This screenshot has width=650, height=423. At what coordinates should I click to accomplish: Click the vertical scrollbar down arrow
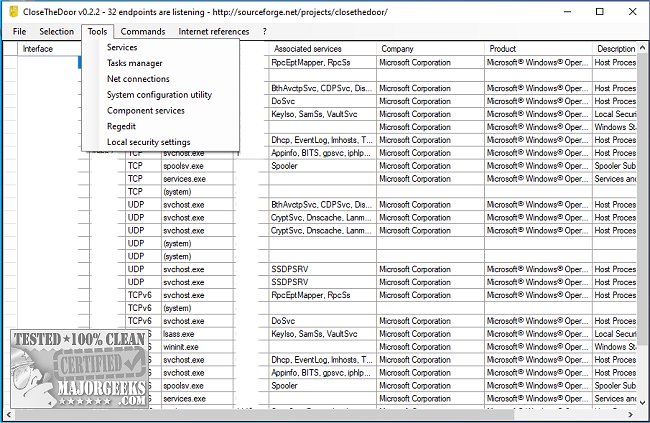[643, 402]
